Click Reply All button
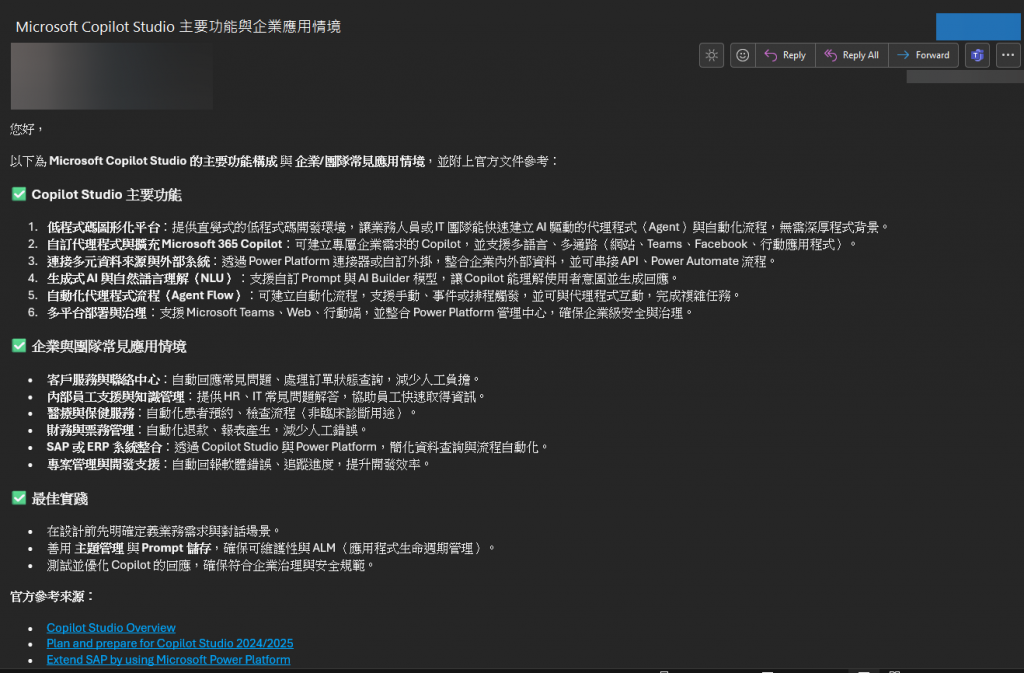 852,55
